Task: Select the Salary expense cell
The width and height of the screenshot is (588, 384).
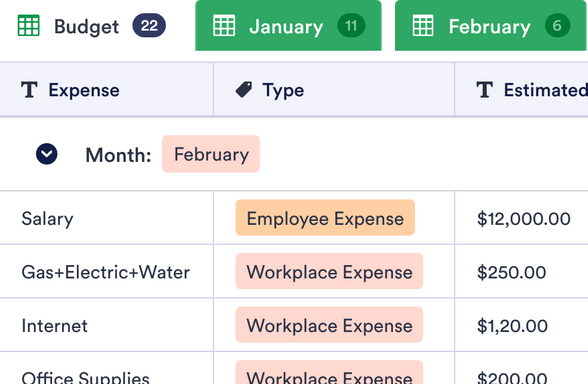Action: click(106, 218)
